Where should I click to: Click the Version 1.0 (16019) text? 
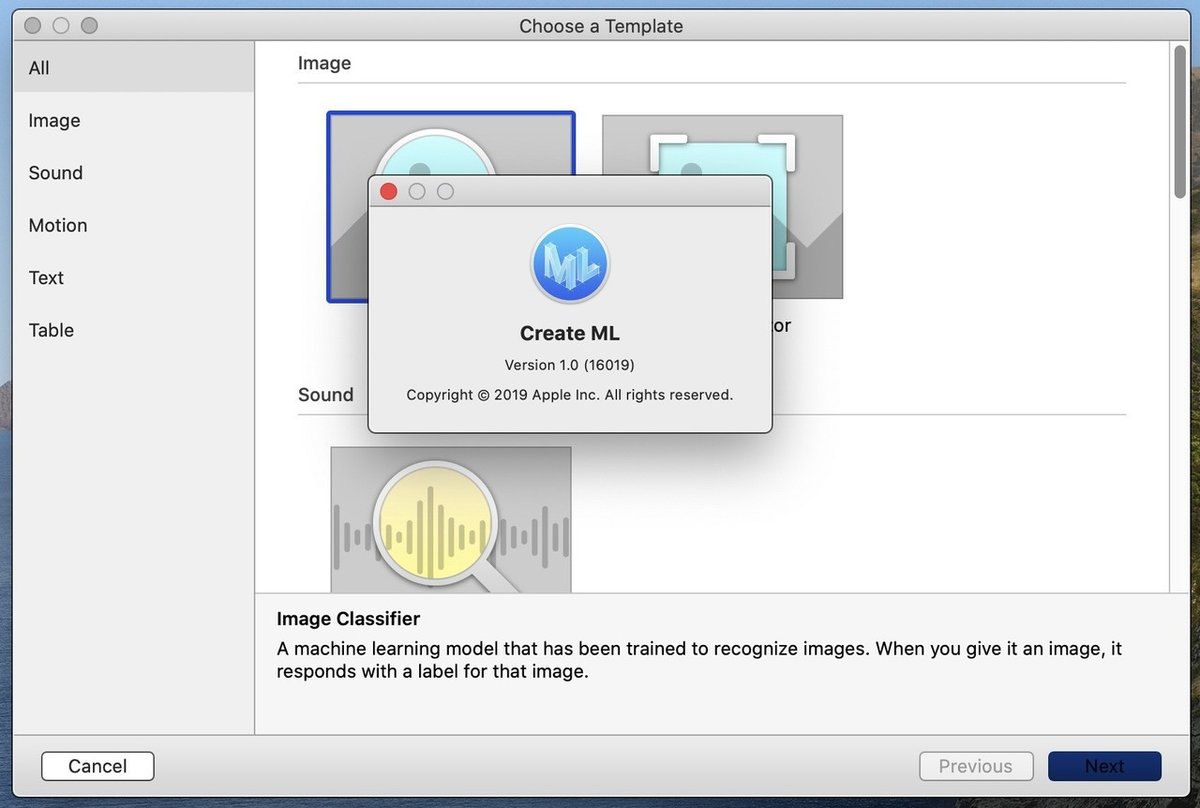pyautogui.click(x=570, y=364)
